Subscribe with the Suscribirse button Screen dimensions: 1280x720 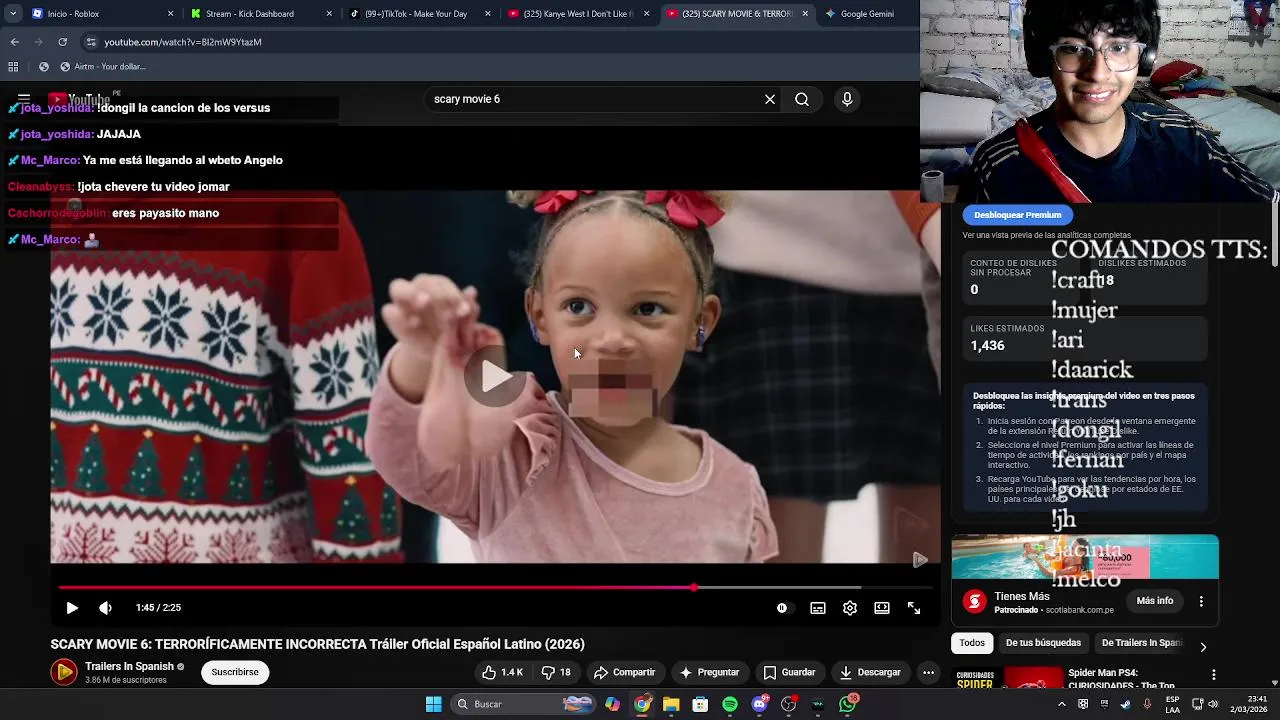click(235, 672)
